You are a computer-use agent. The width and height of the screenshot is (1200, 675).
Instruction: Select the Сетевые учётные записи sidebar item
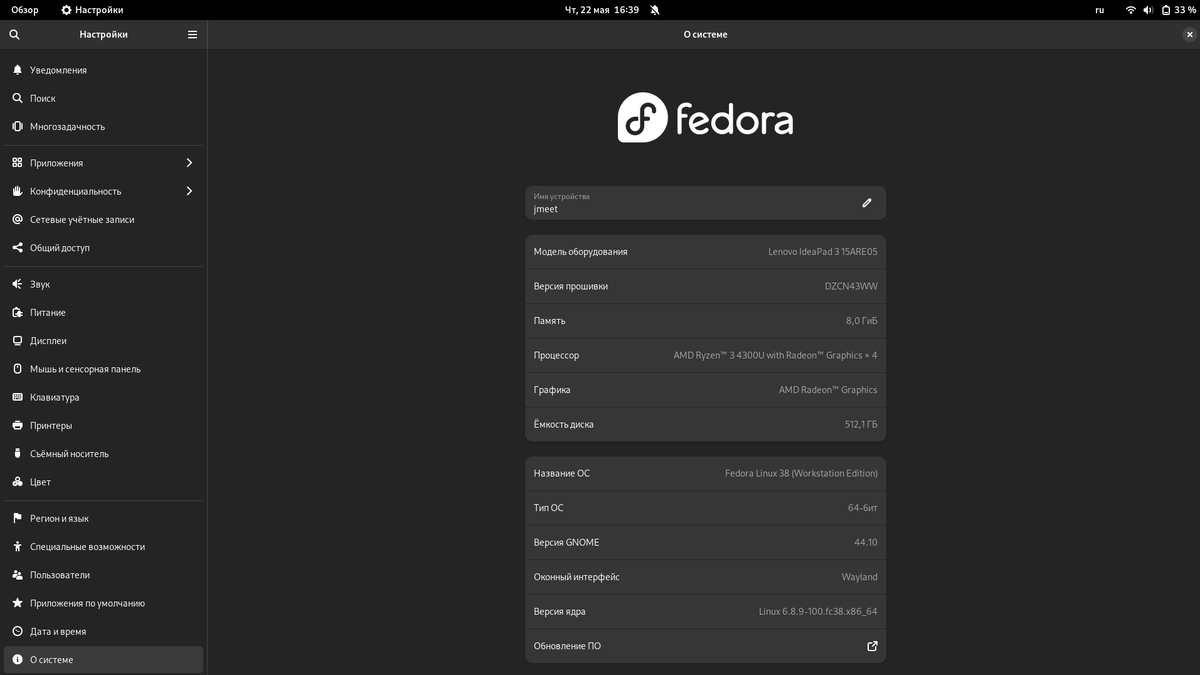pos(104,219)
